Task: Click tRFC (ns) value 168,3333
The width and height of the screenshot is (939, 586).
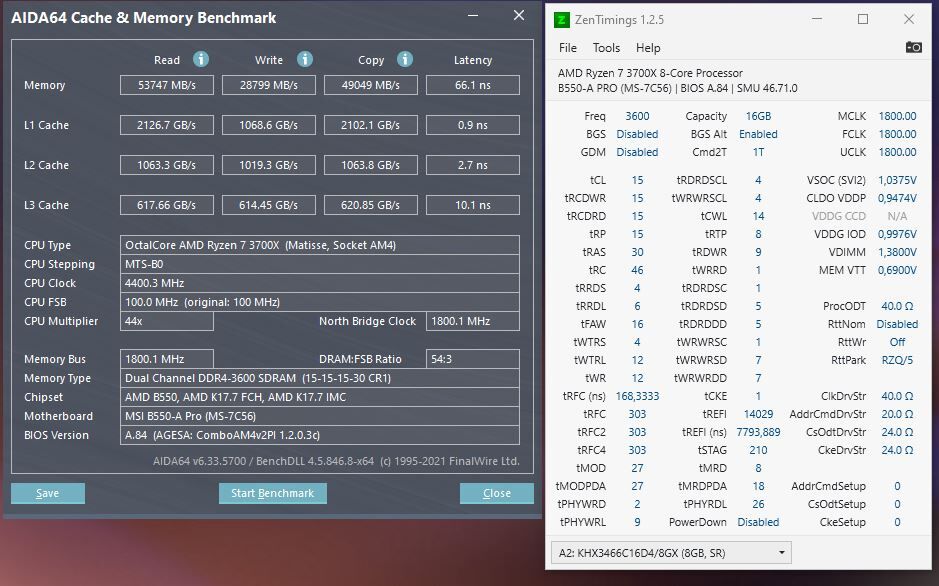Action: (x=637, y=396)
